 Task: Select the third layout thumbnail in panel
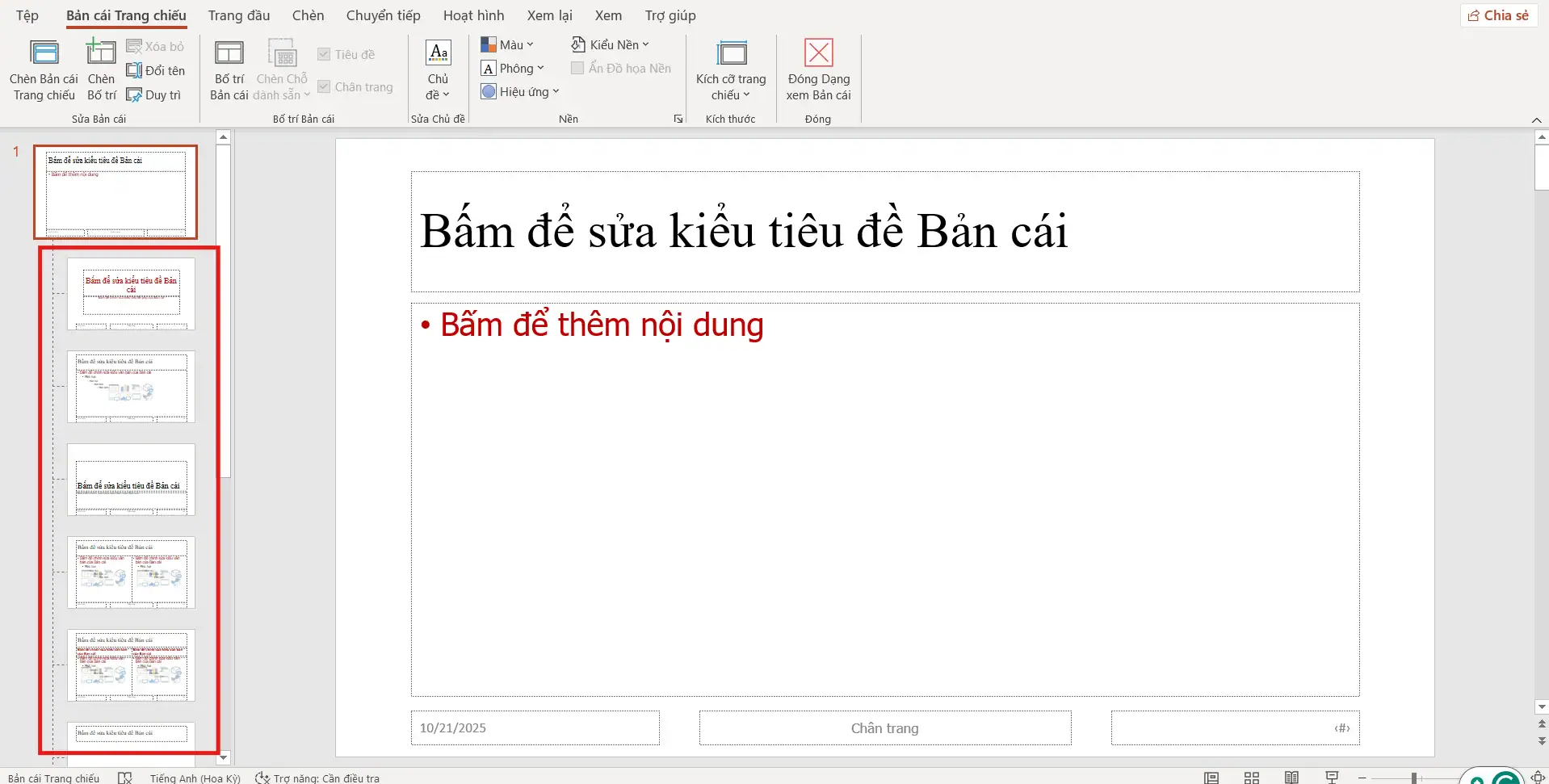click(132, 480)
